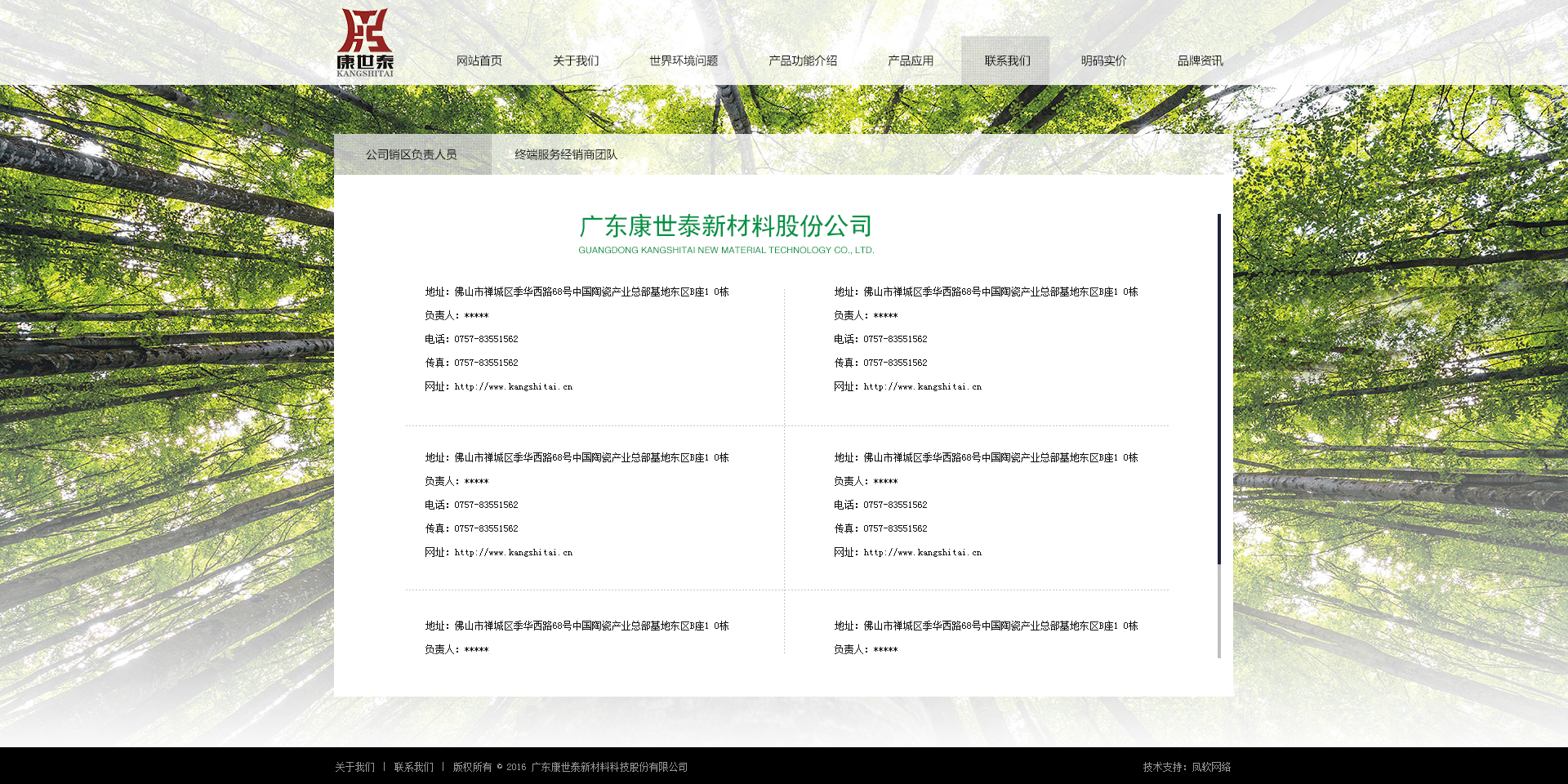Image resolution: width=1568 pixels, height=784 pixels.
Task: Click 风软网络 tech support link in the footer
Action: pyautogui.click(x=1210, y=768)
